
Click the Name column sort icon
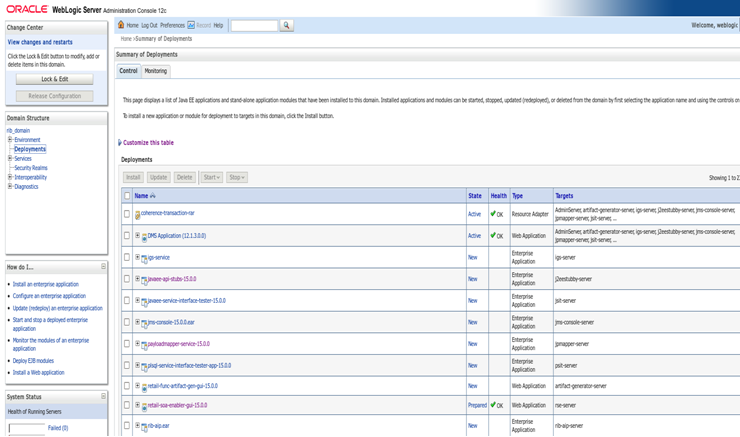click(152, 195)
